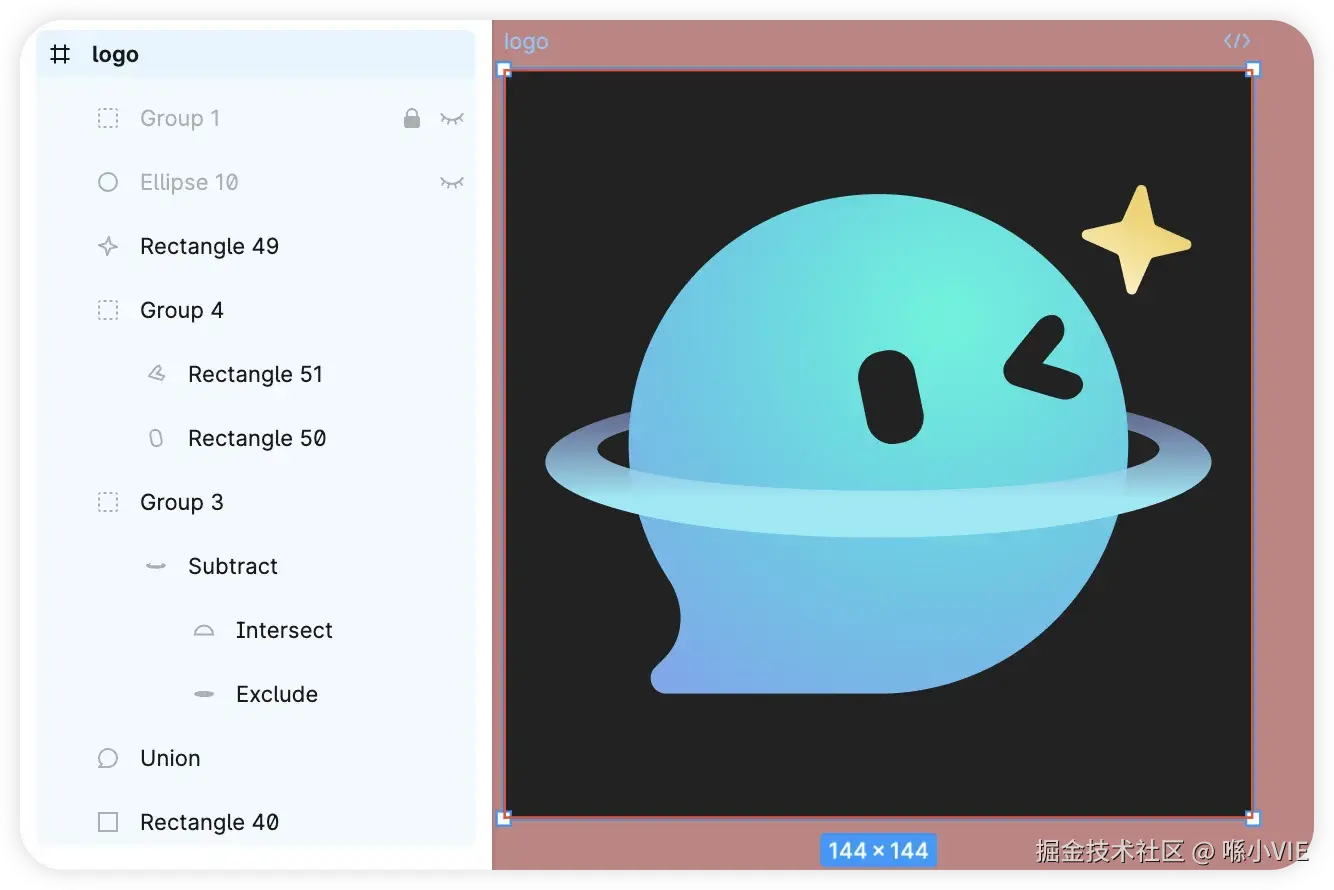Unlock Group 1 via lock icon

coord(412,118)
